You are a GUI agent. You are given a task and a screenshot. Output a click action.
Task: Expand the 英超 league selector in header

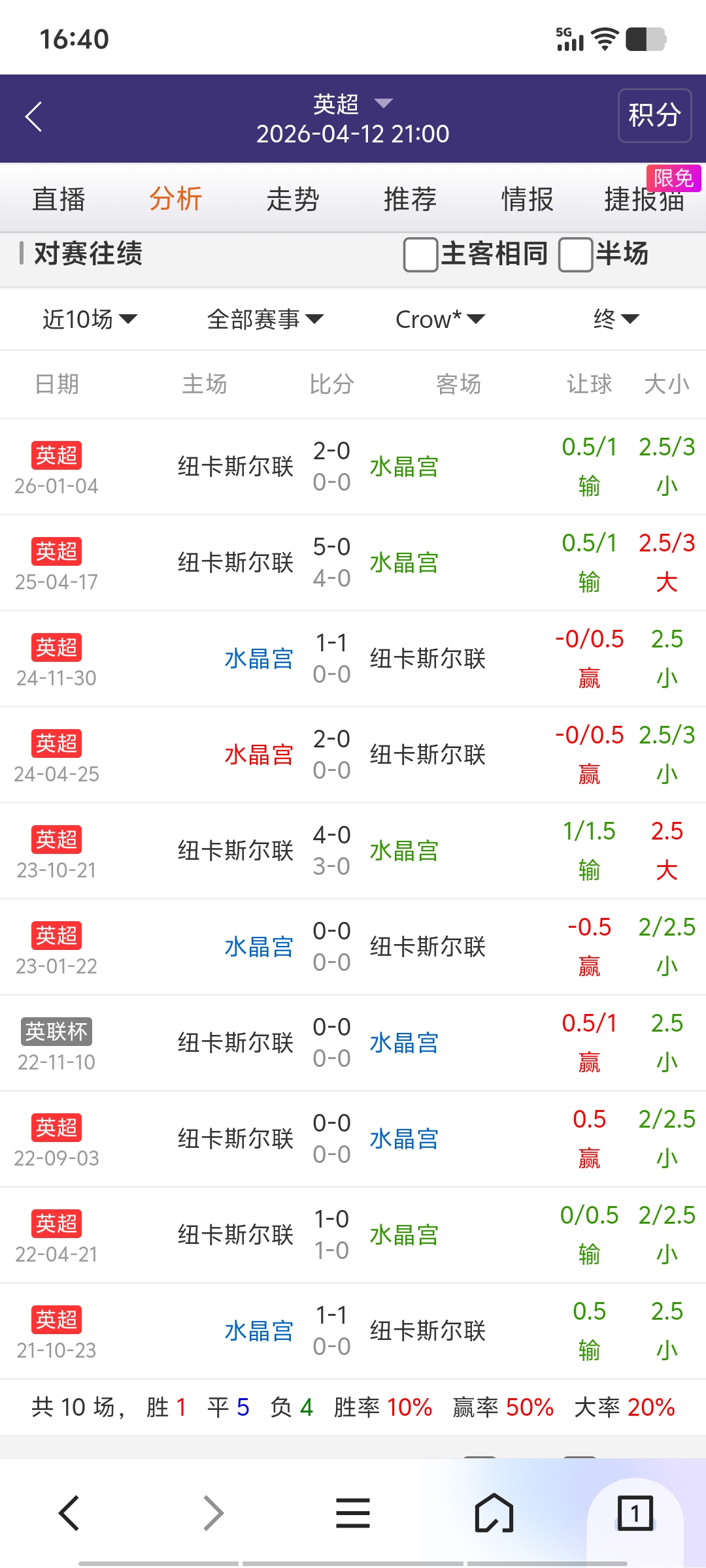point(353,104)
